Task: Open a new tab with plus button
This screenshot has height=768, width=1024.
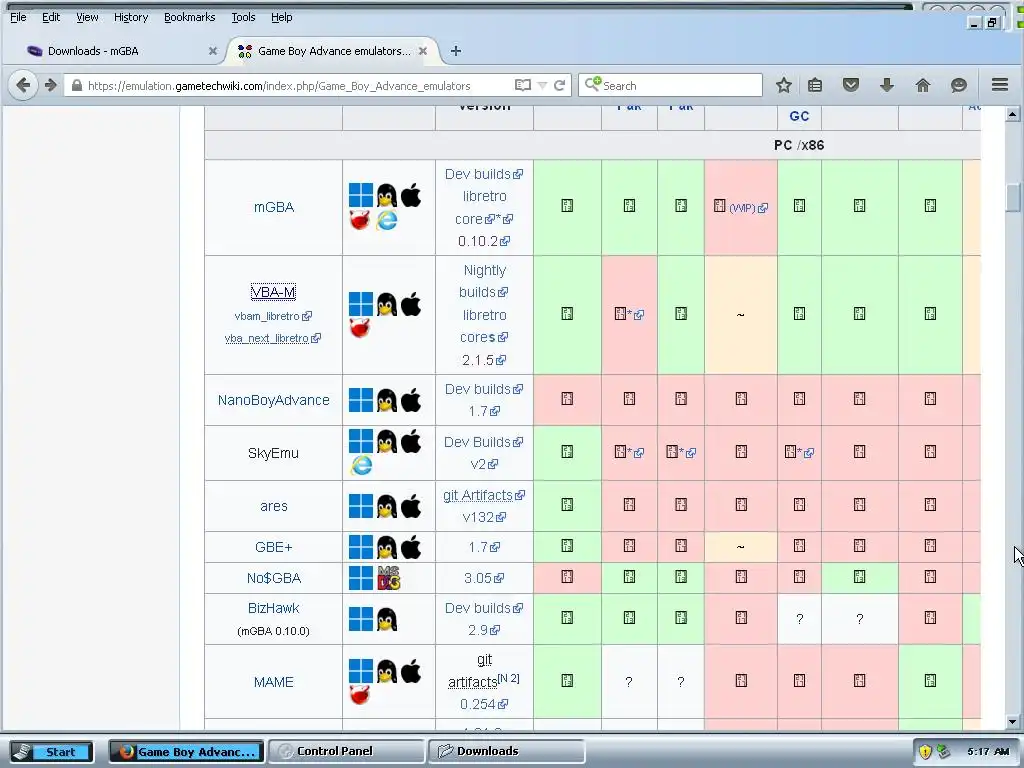Action: coord(456,51)
